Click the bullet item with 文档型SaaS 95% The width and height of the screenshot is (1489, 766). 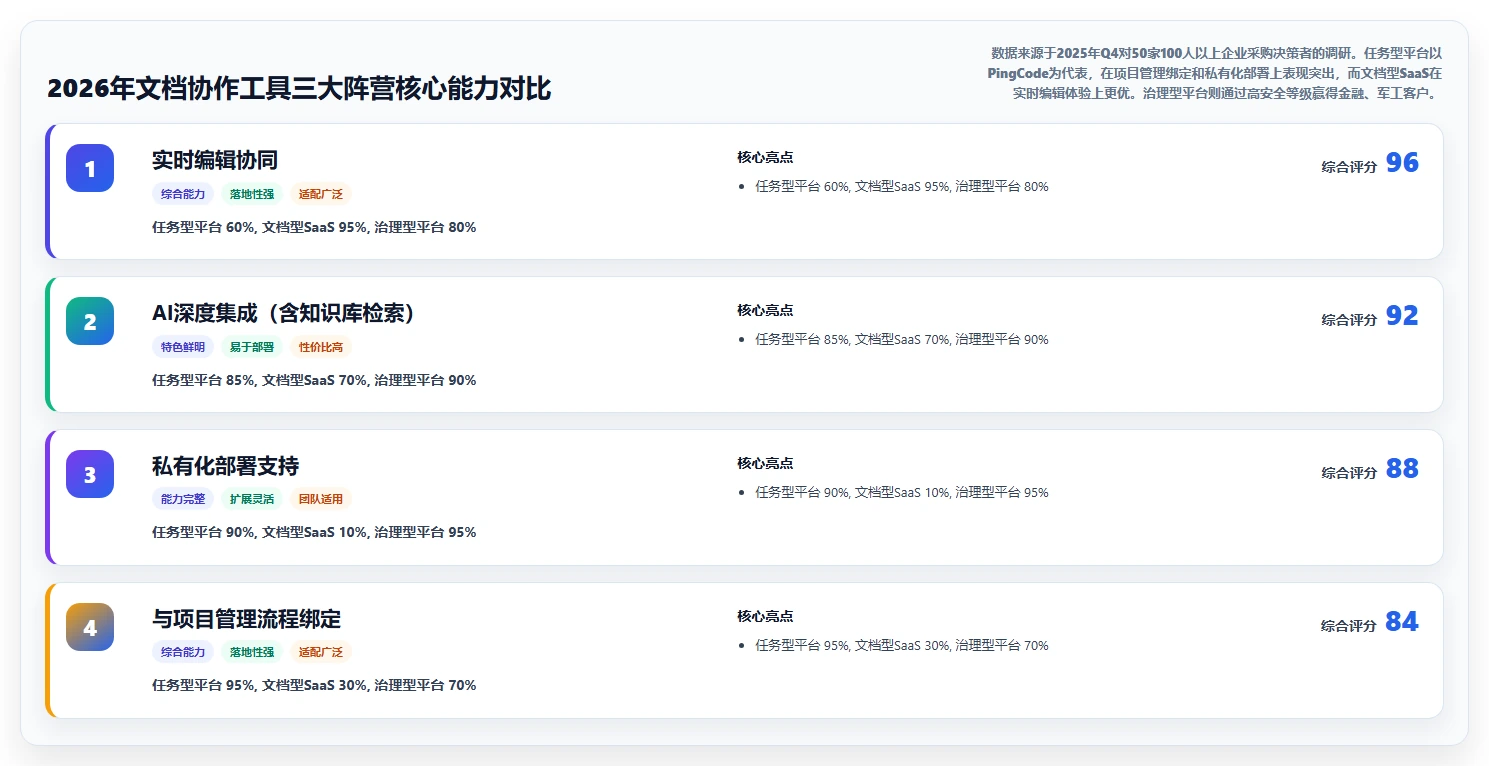point(902,186)
